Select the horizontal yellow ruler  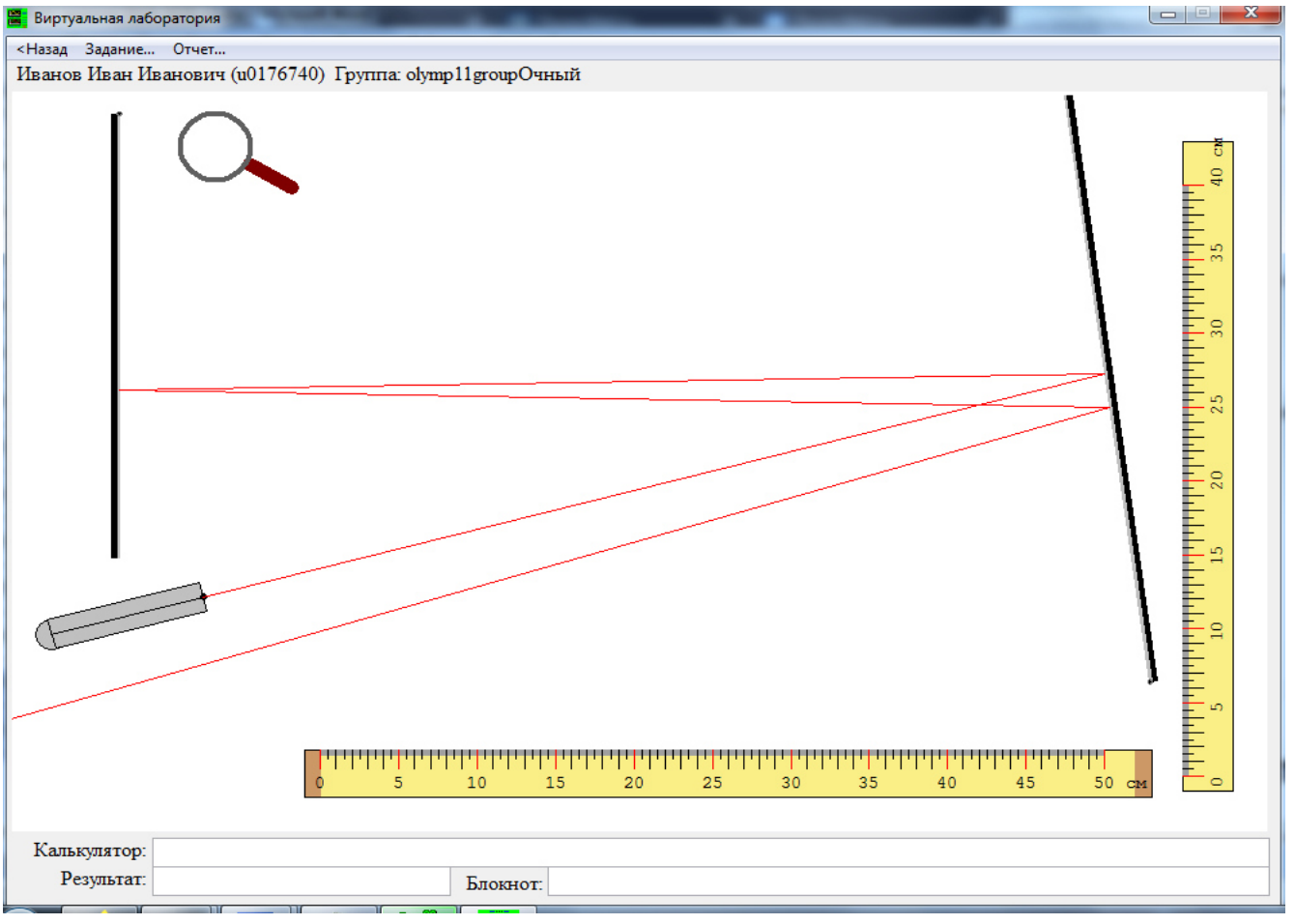pyautogui.click(x=728, y=773)
